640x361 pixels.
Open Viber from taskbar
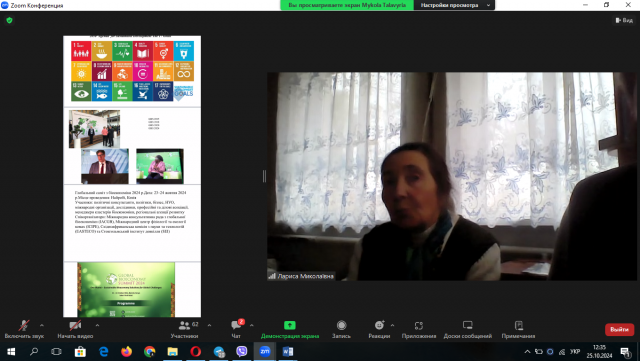242,352
